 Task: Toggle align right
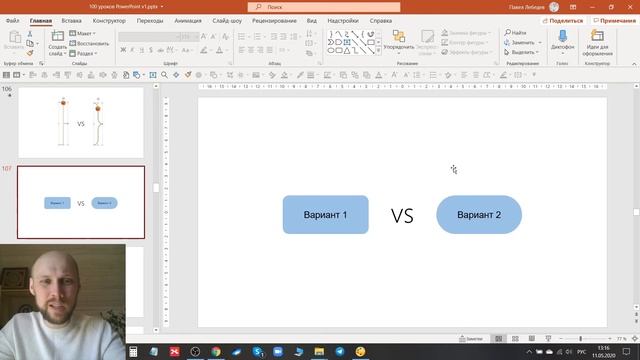260,50
